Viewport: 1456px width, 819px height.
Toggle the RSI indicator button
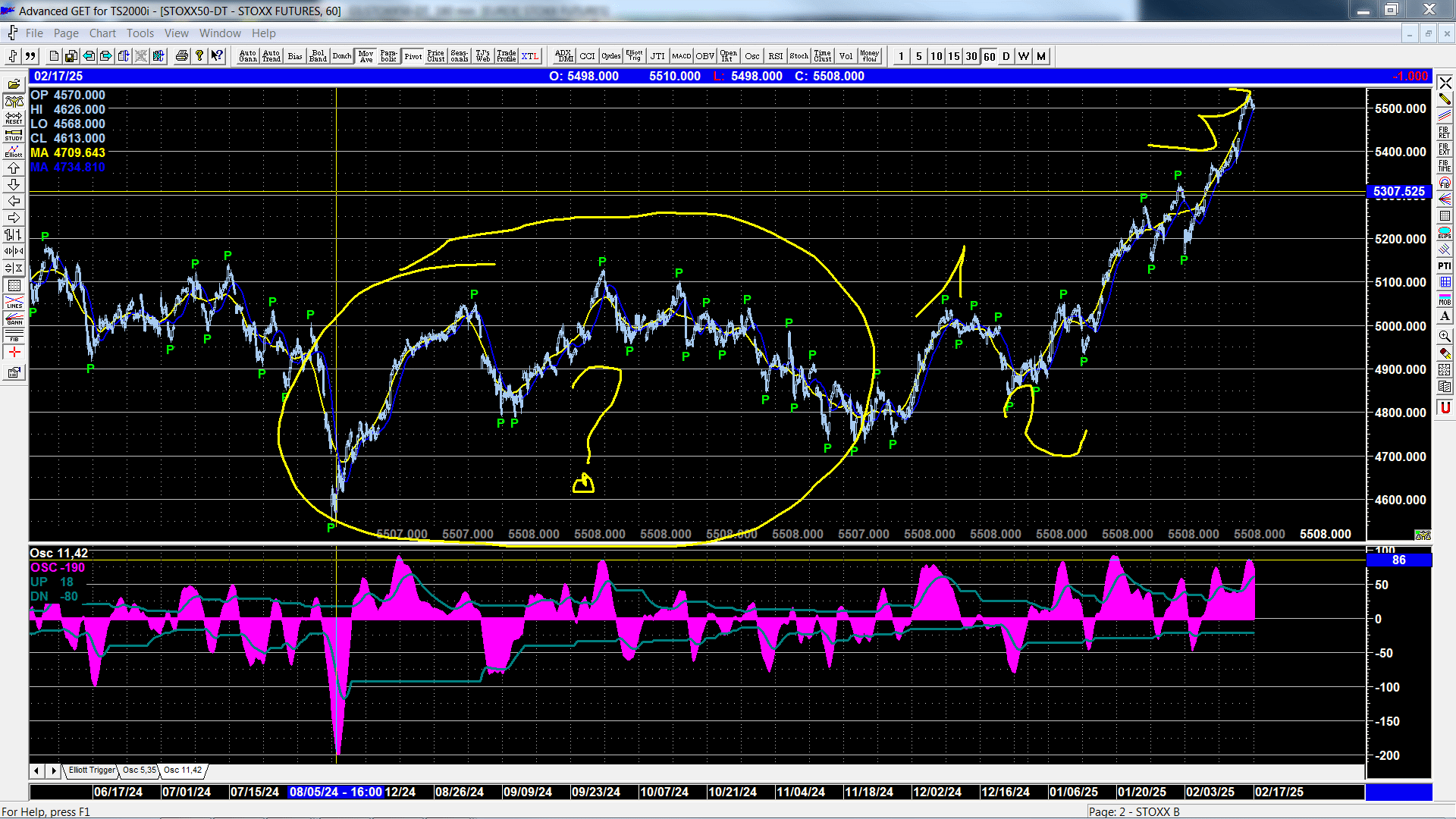coord(776,56)
